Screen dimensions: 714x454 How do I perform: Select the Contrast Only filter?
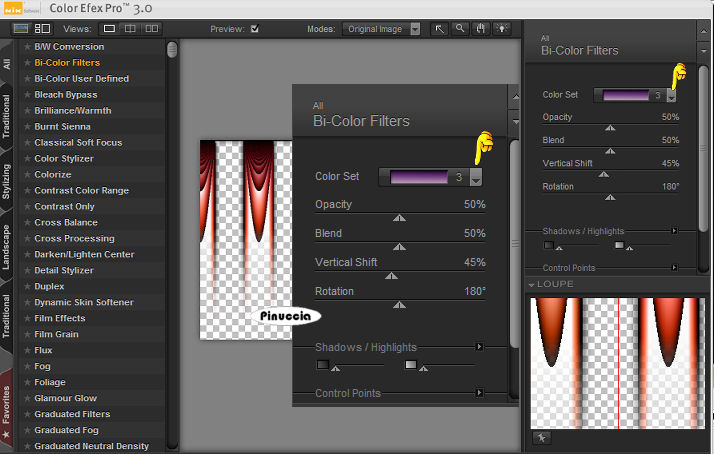[x=64, y=206]
